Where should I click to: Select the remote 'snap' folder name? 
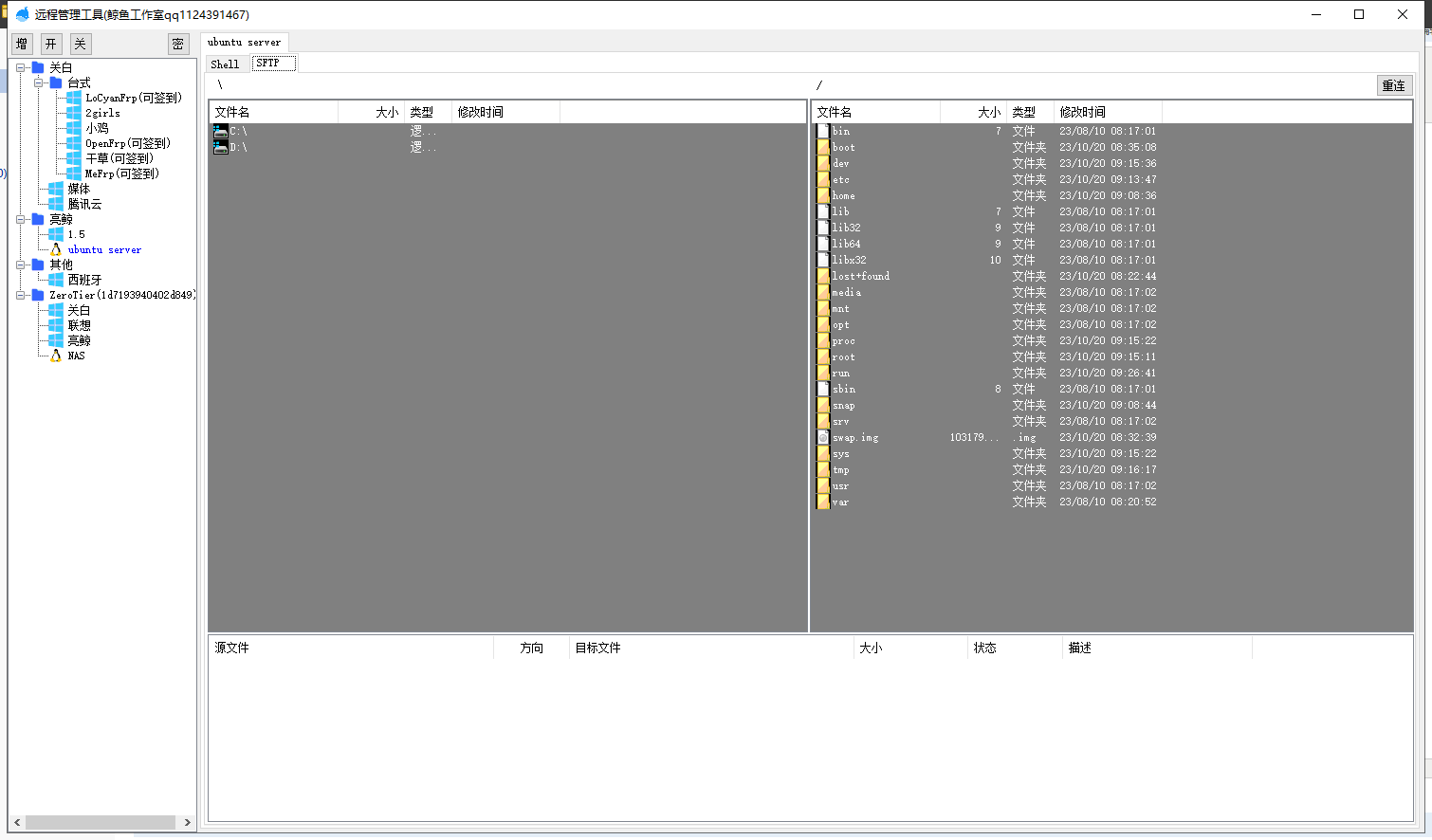pos(843,405)
